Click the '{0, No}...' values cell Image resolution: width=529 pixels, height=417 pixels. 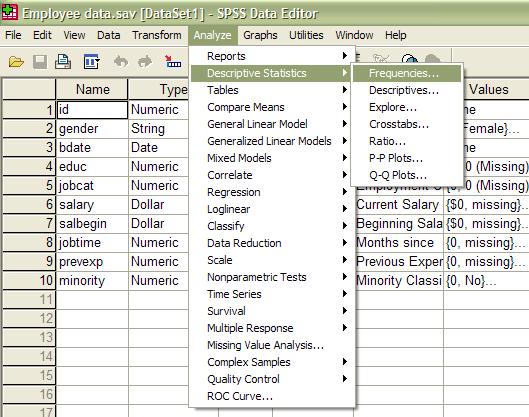pyautogui.click(x=486, y=280)
